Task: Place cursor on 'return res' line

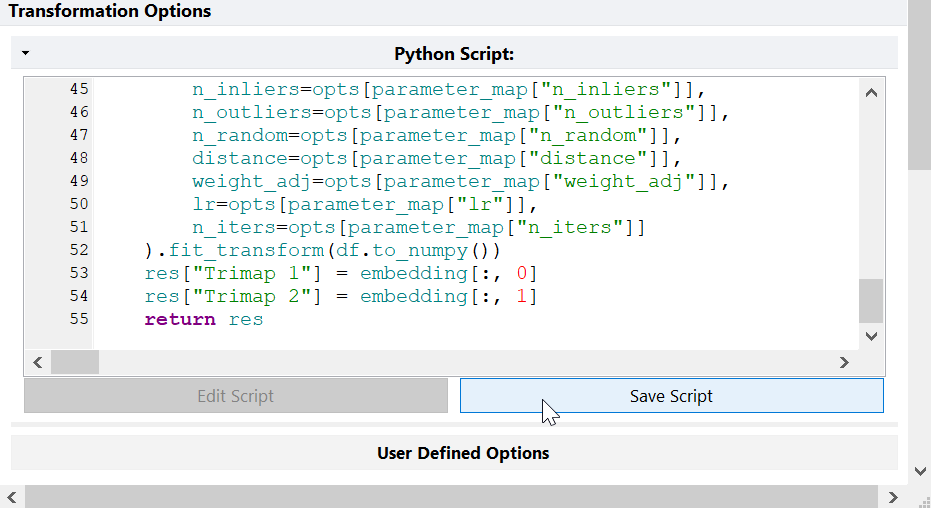Action: point(204,320)
